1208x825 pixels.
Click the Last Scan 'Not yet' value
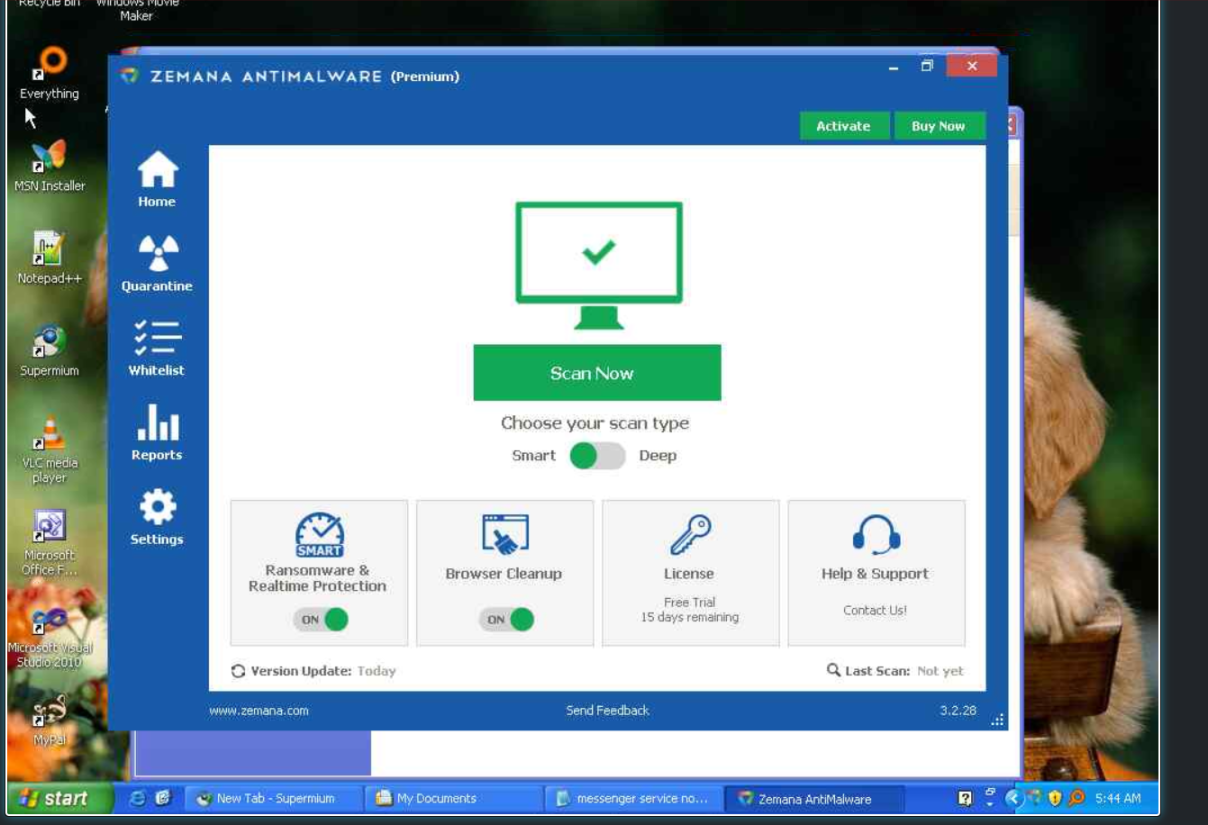pyautogui.click(x=940, y=671)
